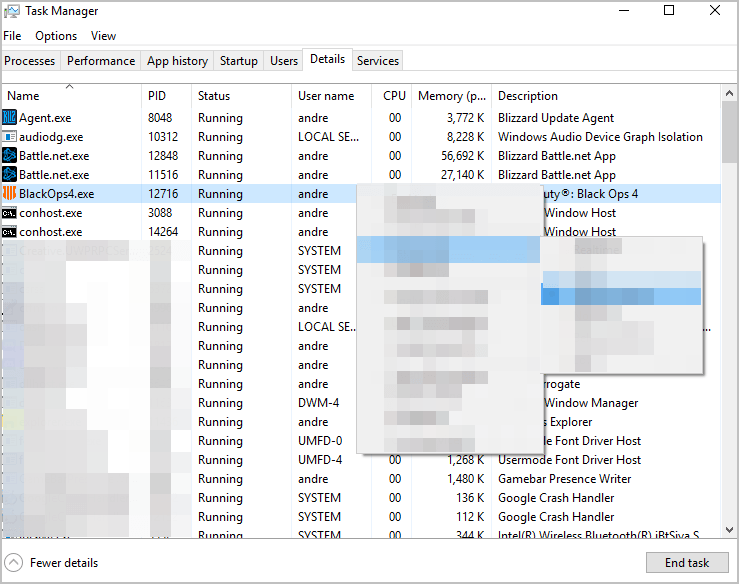The width and height of the screenshot is (739, 584).
Task: Click memory value 3,772 K
Action: point(466,118)
